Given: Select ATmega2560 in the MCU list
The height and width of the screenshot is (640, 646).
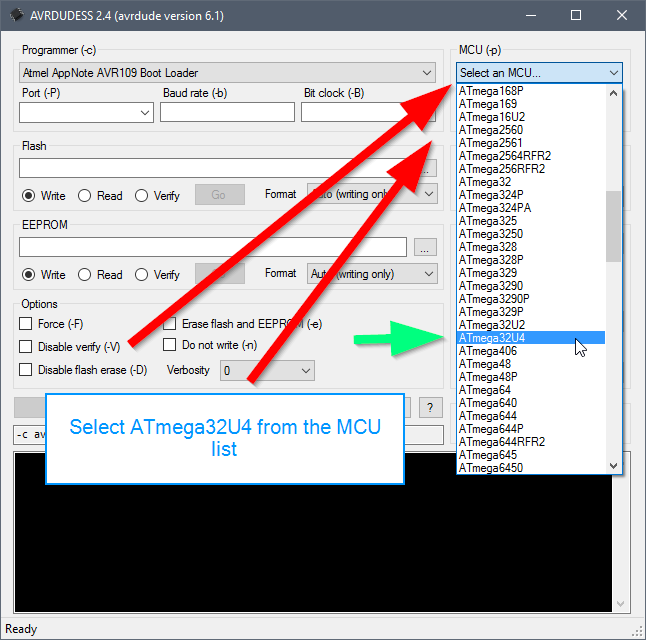Looking at the screenshot, I should (531, 130).
